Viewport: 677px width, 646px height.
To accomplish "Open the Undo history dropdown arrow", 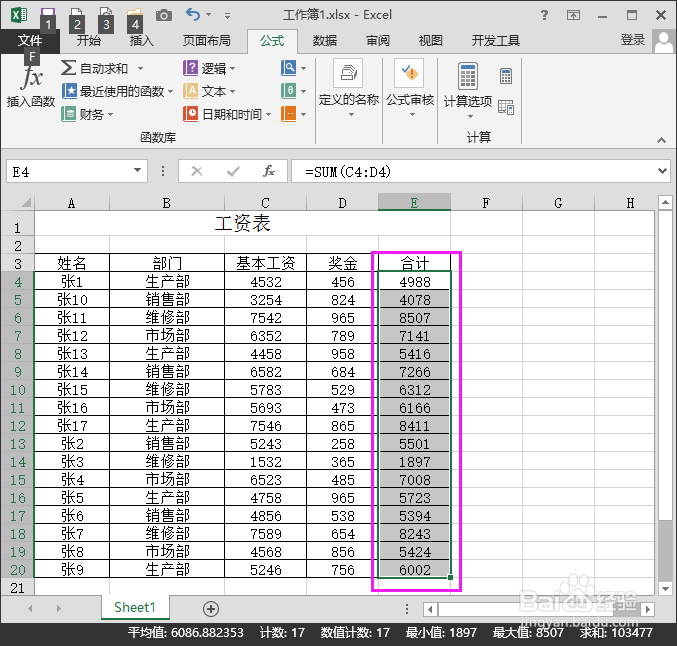I will click(209, 15).
